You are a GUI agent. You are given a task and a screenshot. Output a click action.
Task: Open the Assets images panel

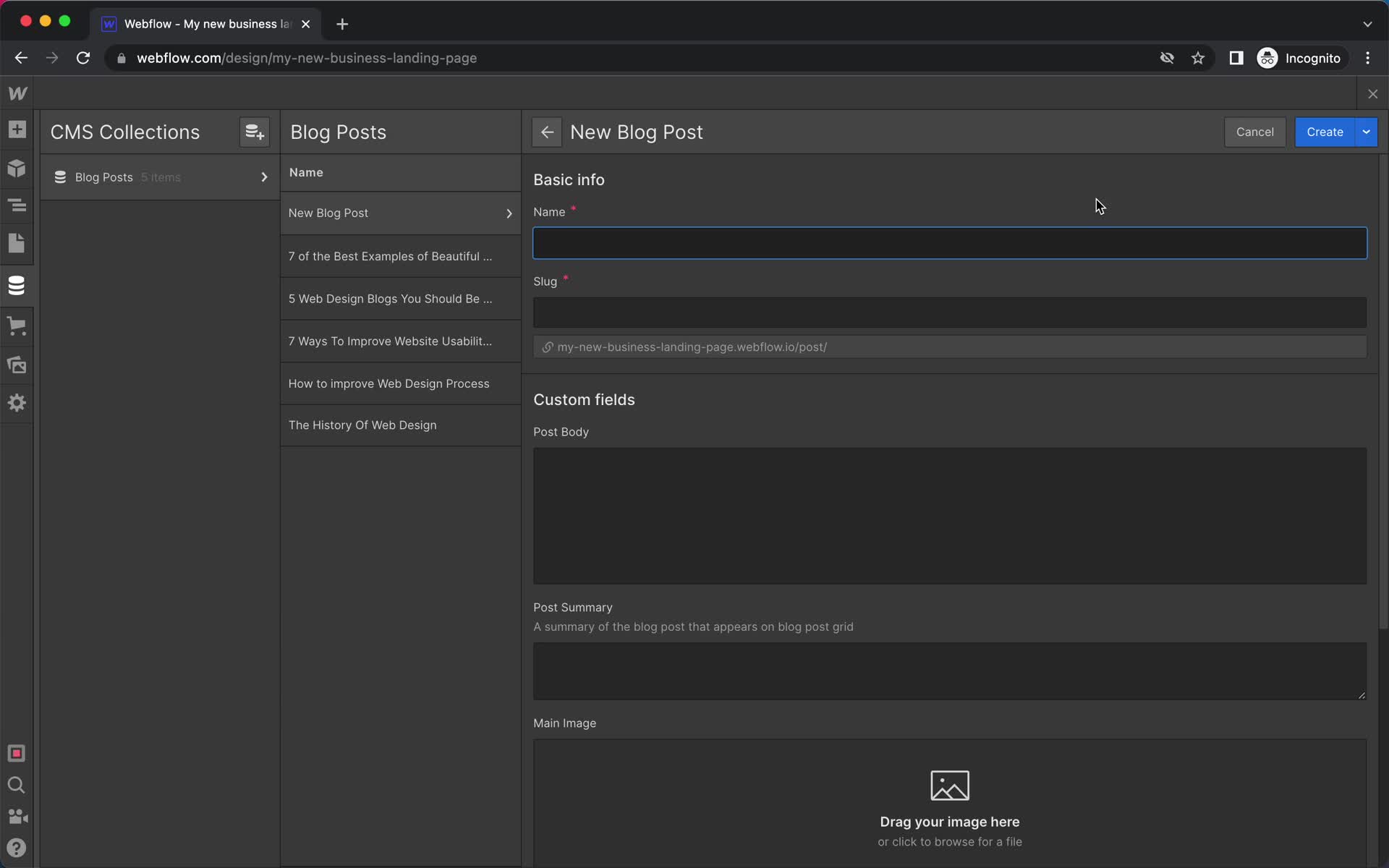click(17, 365)
